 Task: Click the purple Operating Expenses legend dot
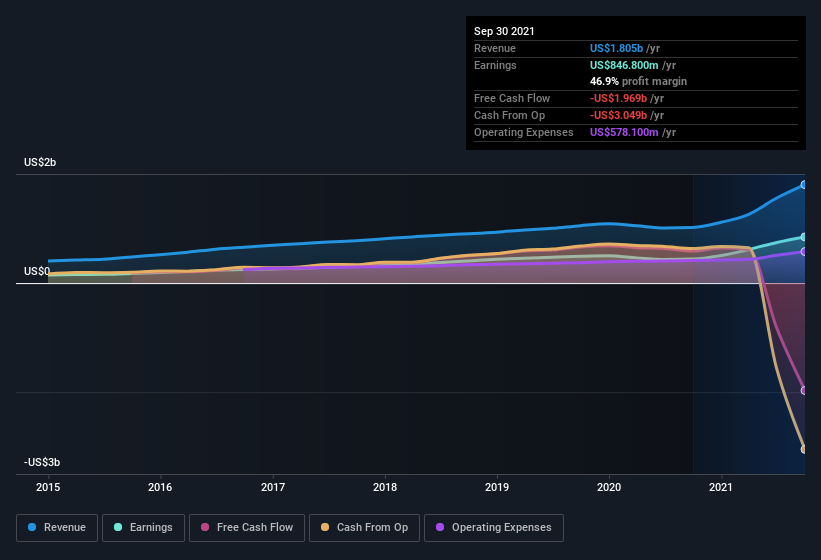click(x=440, y=527)
